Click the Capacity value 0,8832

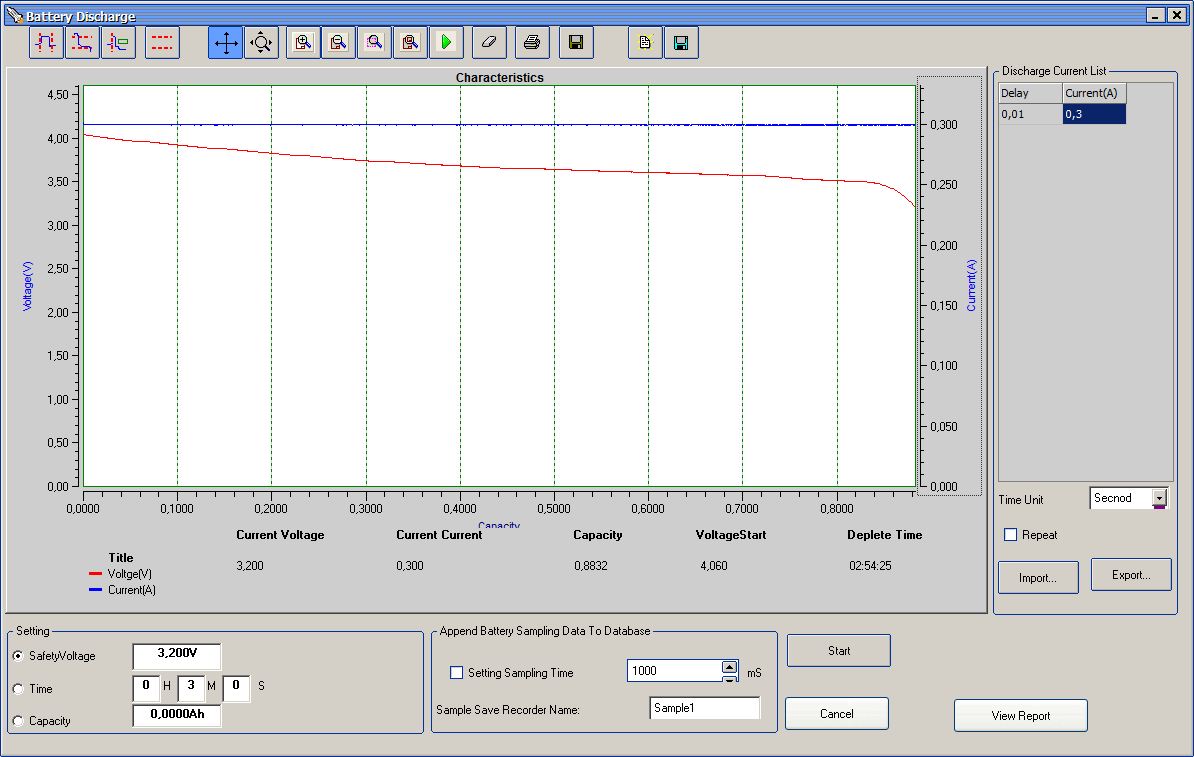point(591,566)
